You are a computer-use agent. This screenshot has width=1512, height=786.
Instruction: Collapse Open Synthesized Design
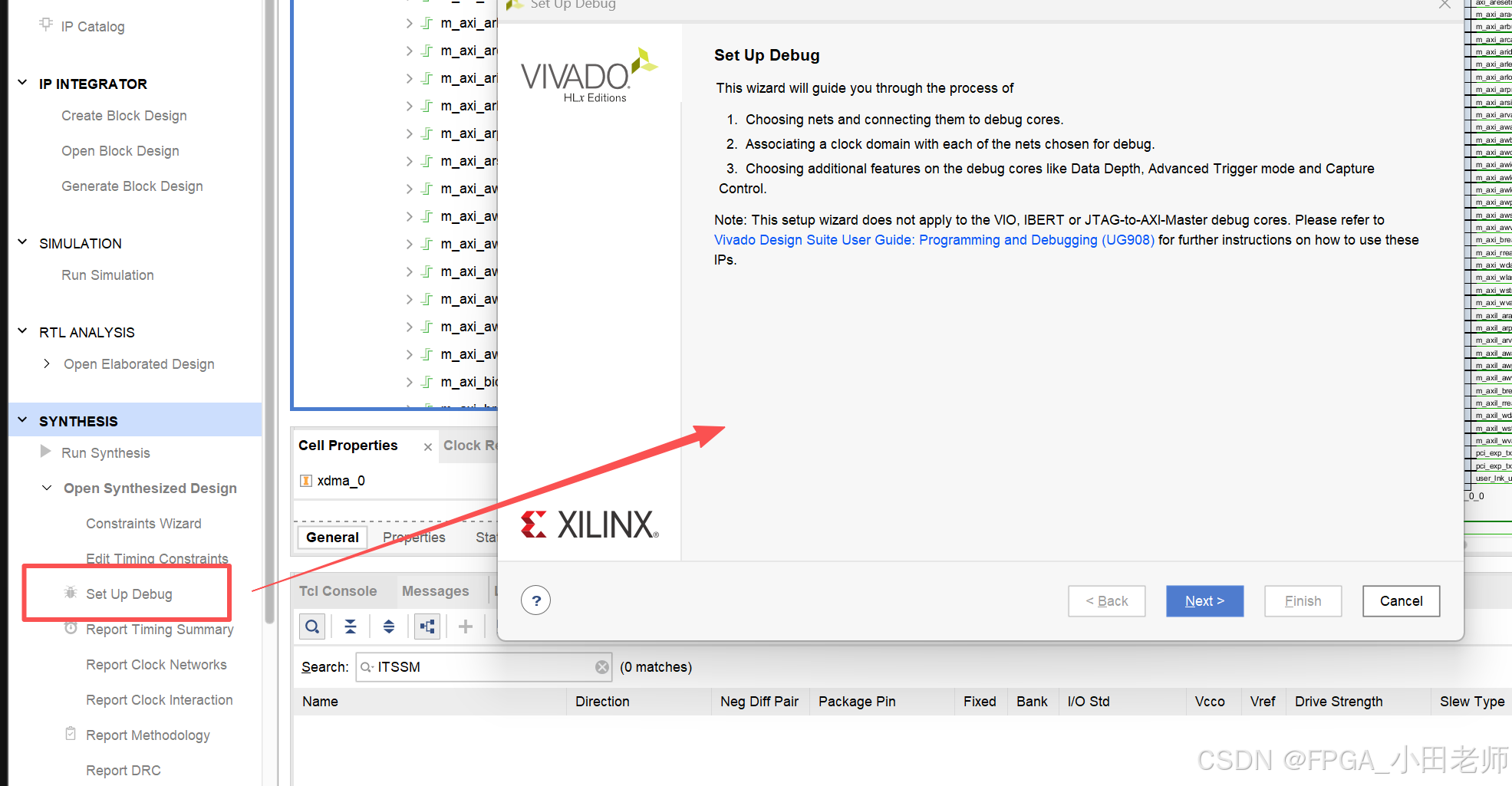(47, 488)
